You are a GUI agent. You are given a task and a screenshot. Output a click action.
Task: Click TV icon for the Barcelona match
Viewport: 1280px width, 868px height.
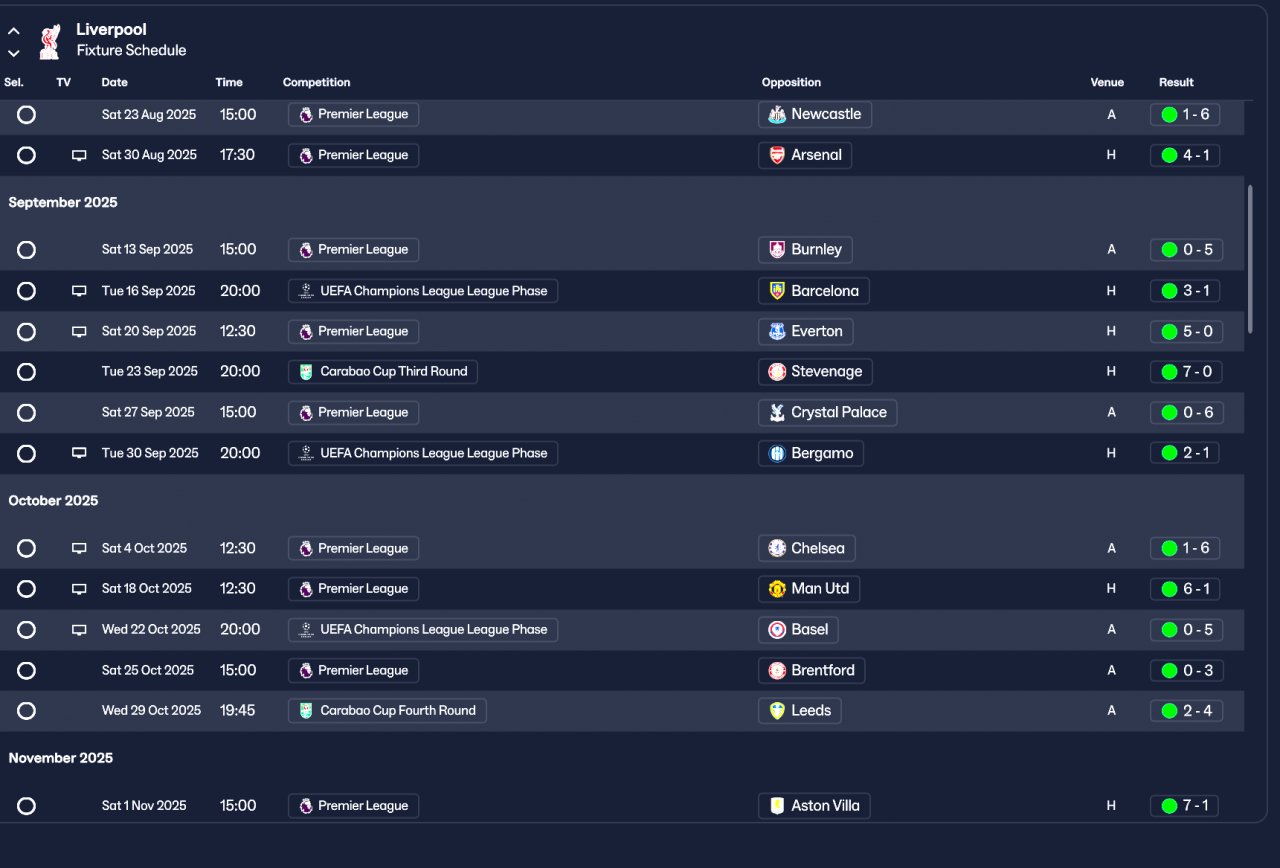(79, 291)
